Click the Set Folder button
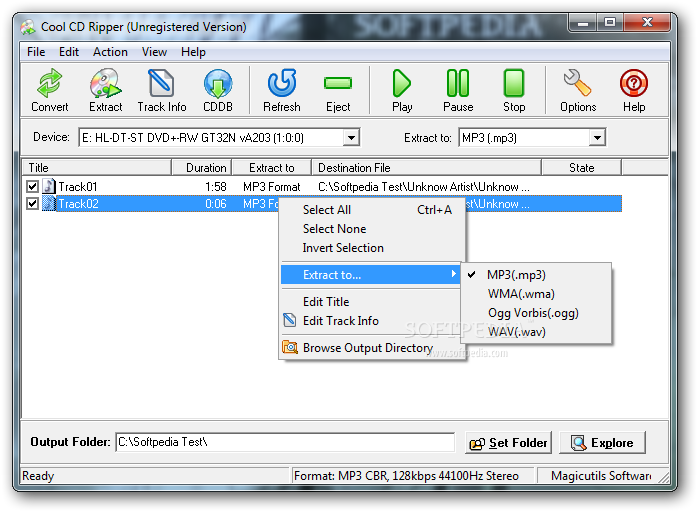The image size is (698, 512). pyautogui.click(x=508, y=443)
